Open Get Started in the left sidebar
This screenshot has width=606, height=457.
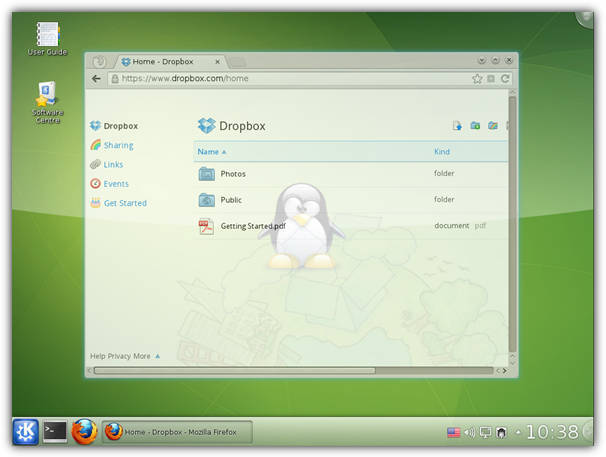point(119,203)
